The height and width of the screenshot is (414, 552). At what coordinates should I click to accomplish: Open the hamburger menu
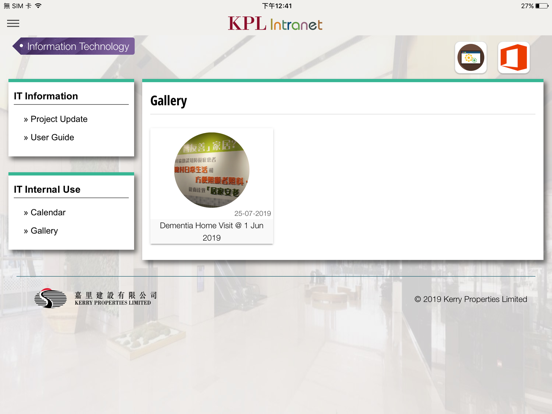click(x=13, y=24)
